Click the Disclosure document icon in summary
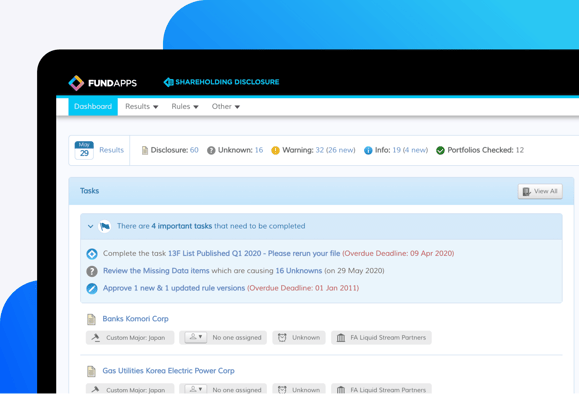 [145, 150]
